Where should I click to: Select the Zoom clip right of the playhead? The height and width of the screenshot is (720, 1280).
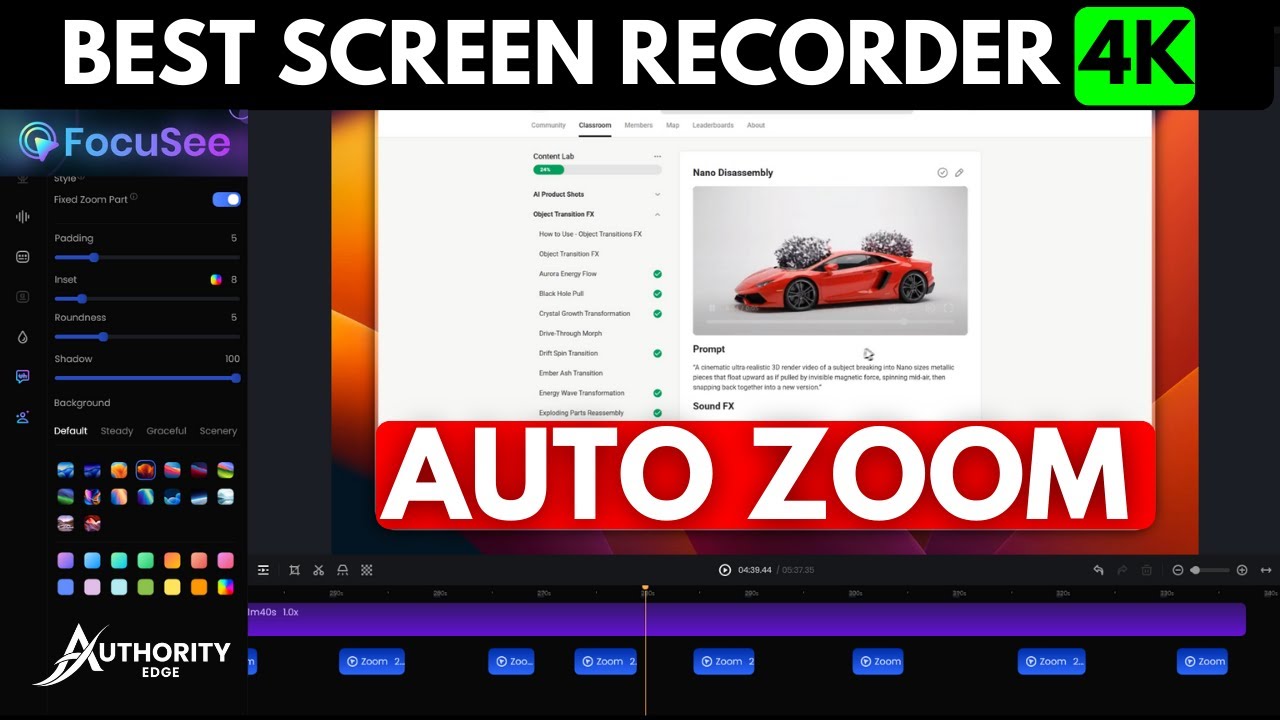click(724, 661)
